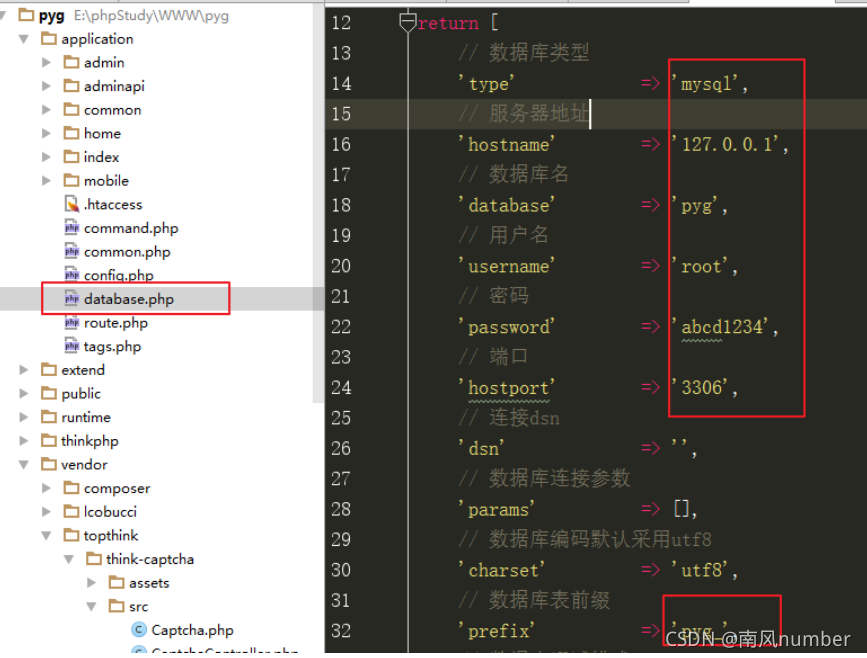Select the assets folder in tree
Viewport: 867px width, 658px height.
149,583
